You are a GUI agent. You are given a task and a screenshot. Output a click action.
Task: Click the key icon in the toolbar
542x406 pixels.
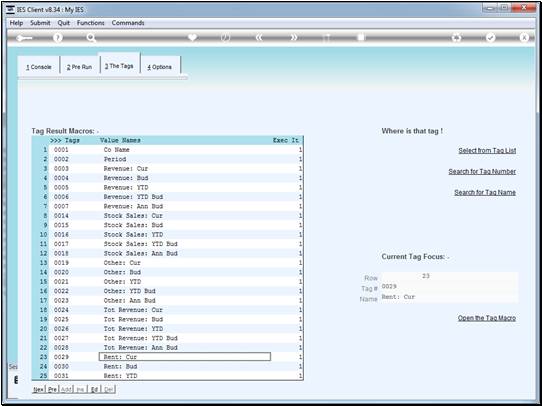coord(24,38)
